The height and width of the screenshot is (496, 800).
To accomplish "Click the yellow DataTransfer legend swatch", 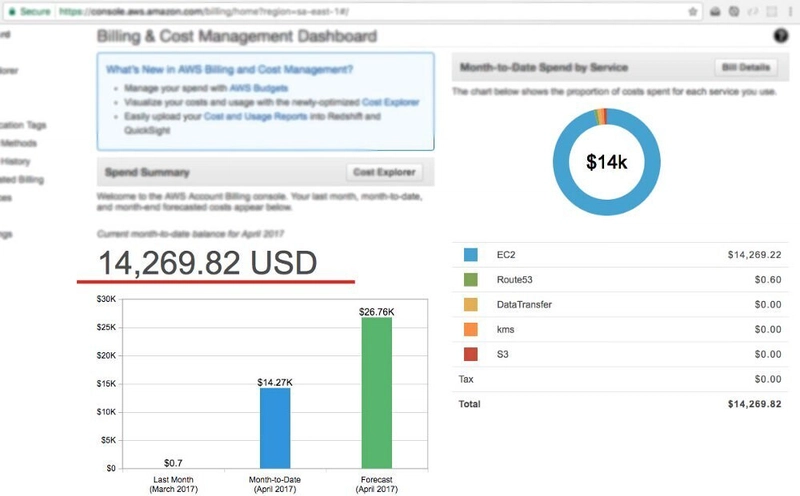I will click(x=470, y=305).
